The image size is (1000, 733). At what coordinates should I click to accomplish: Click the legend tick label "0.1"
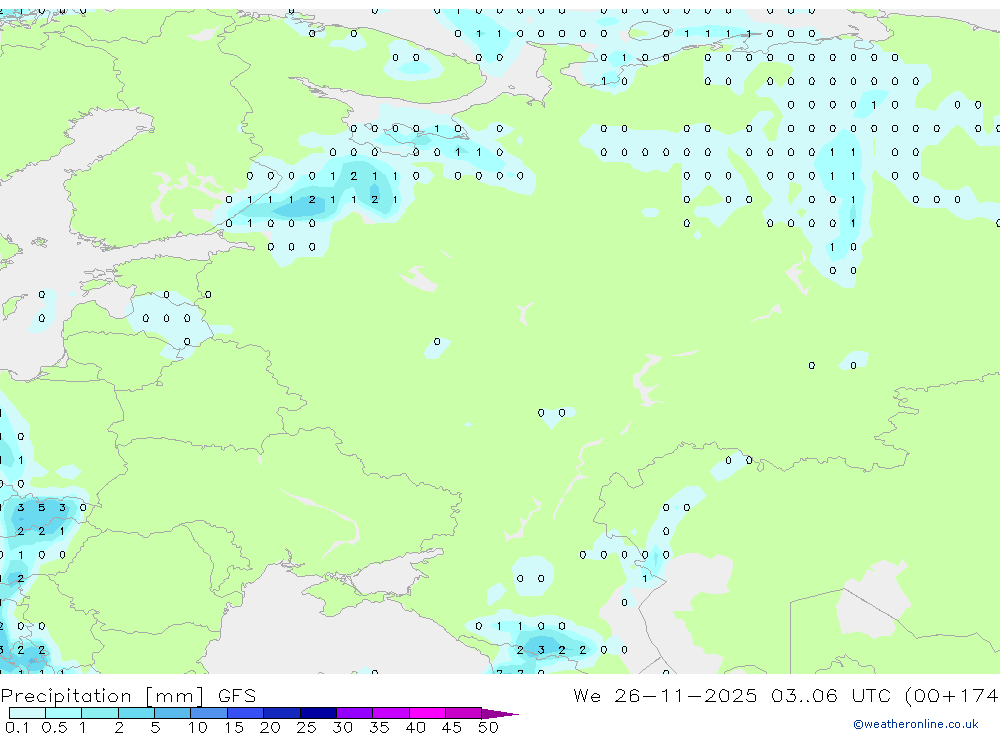(x=17, y=727)
